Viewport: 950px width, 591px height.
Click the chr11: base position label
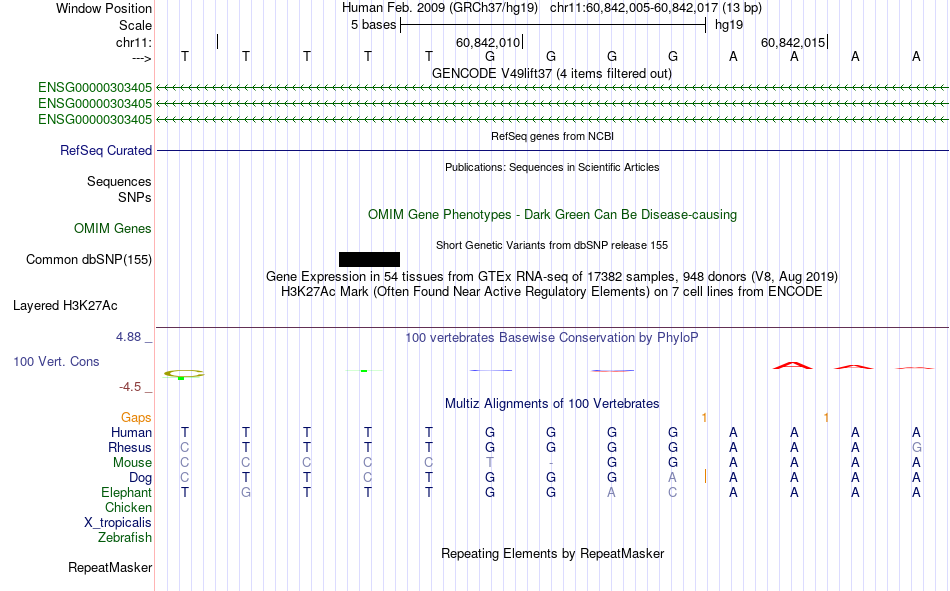tap(134, 42)
